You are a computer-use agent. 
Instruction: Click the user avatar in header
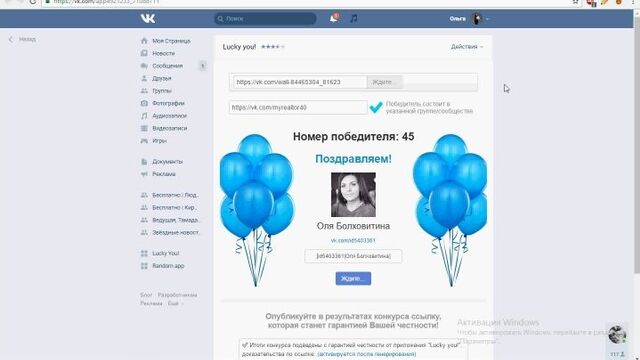476,18
